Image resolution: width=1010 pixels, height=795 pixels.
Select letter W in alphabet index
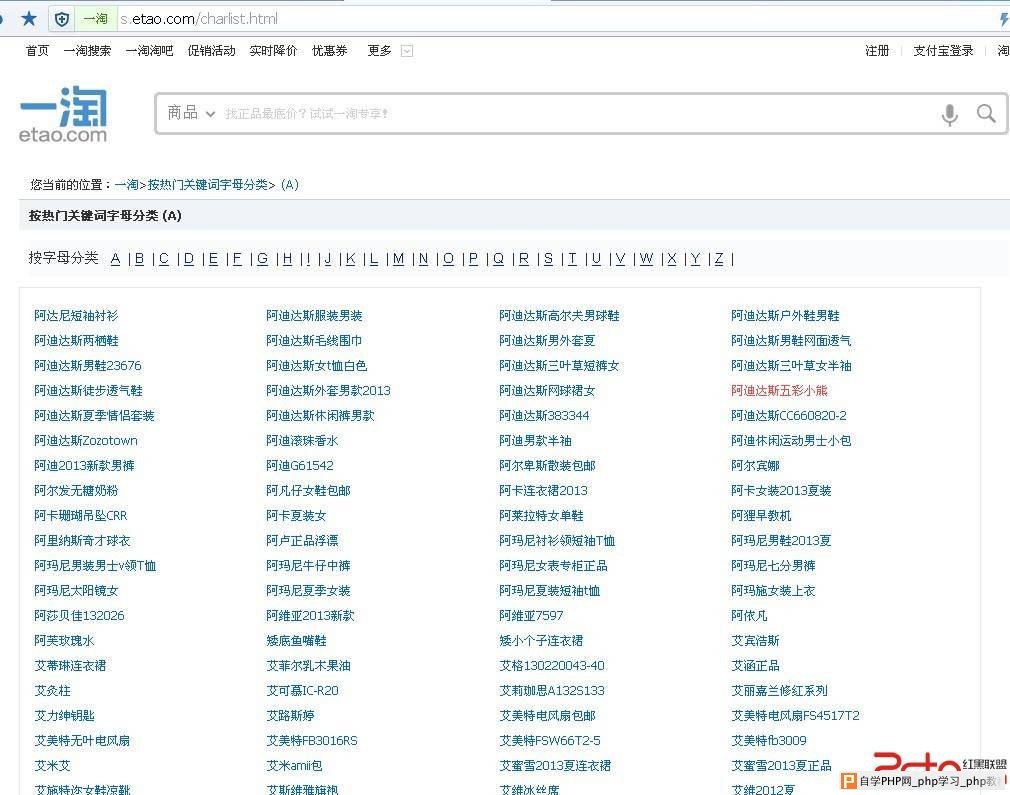[x=646, y=259]
